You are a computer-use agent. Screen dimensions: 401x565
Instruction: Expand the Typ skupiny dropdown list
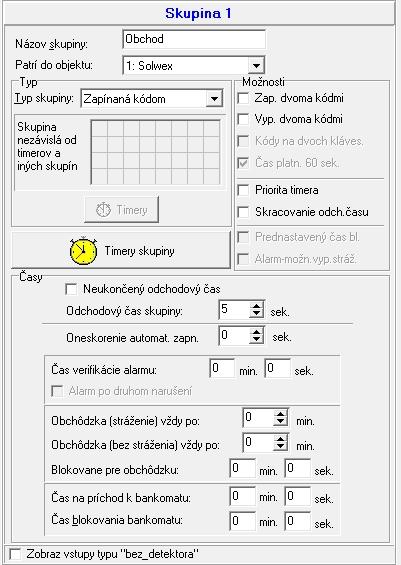tap(214, 98)
